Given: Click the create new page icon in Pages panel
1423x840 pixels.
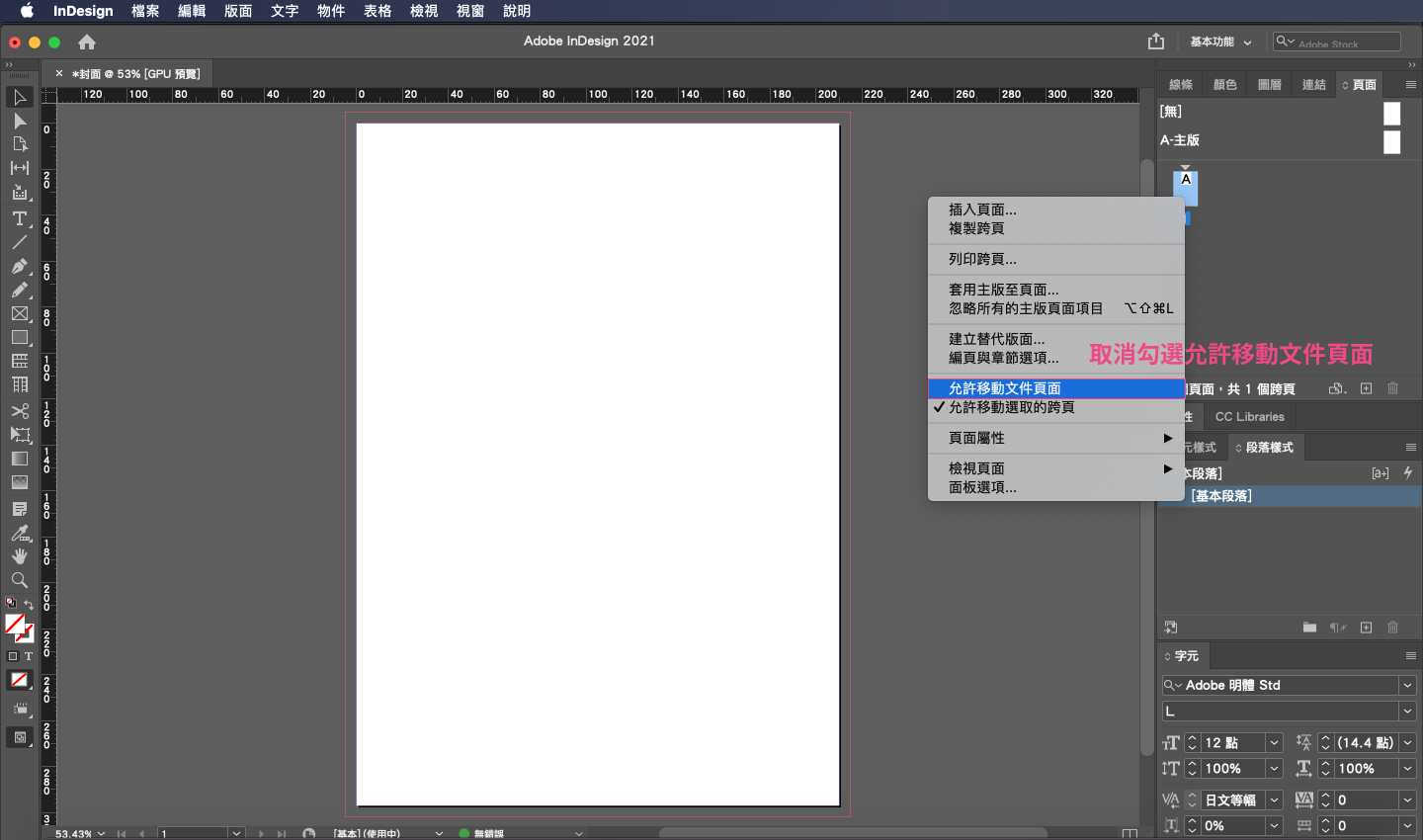Looking at the screenshot, I should coord(1366,388).
